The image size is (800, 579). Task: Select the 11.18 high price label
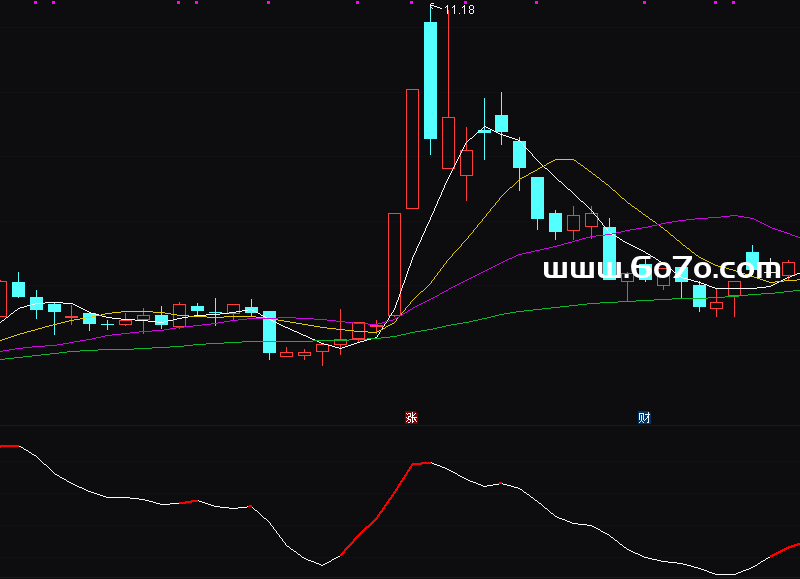[x=459, y=10]
